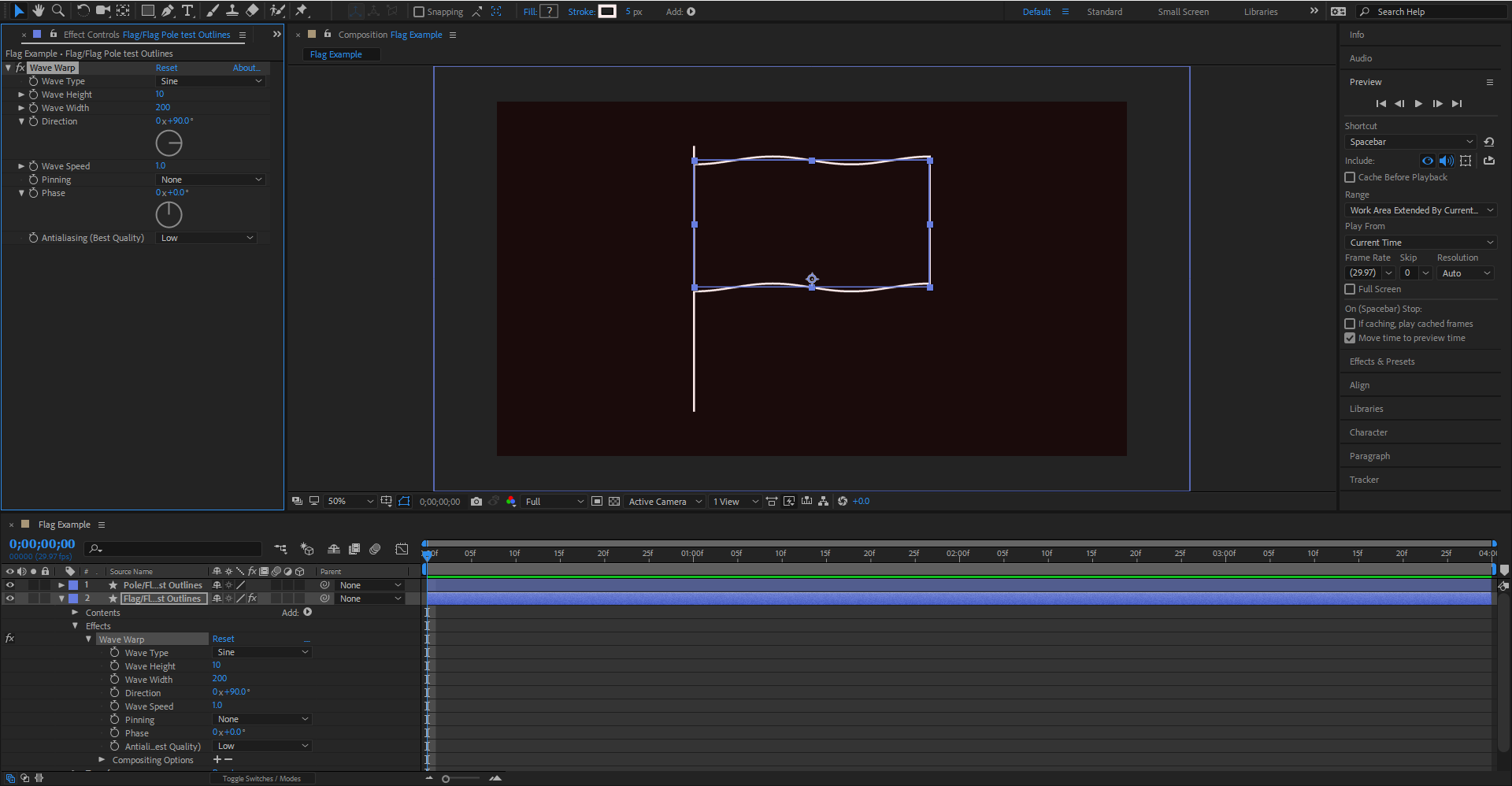Jump to first frame in Preview
Image resolution: width=1512 pixels, height=786 pixels.
tap(1380, 104)
